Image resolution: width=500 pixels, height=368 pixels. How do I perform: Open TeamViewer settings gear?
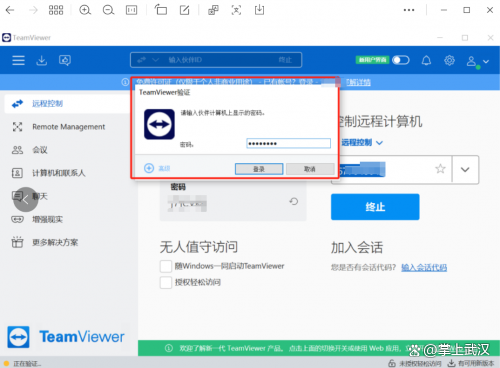449,60
